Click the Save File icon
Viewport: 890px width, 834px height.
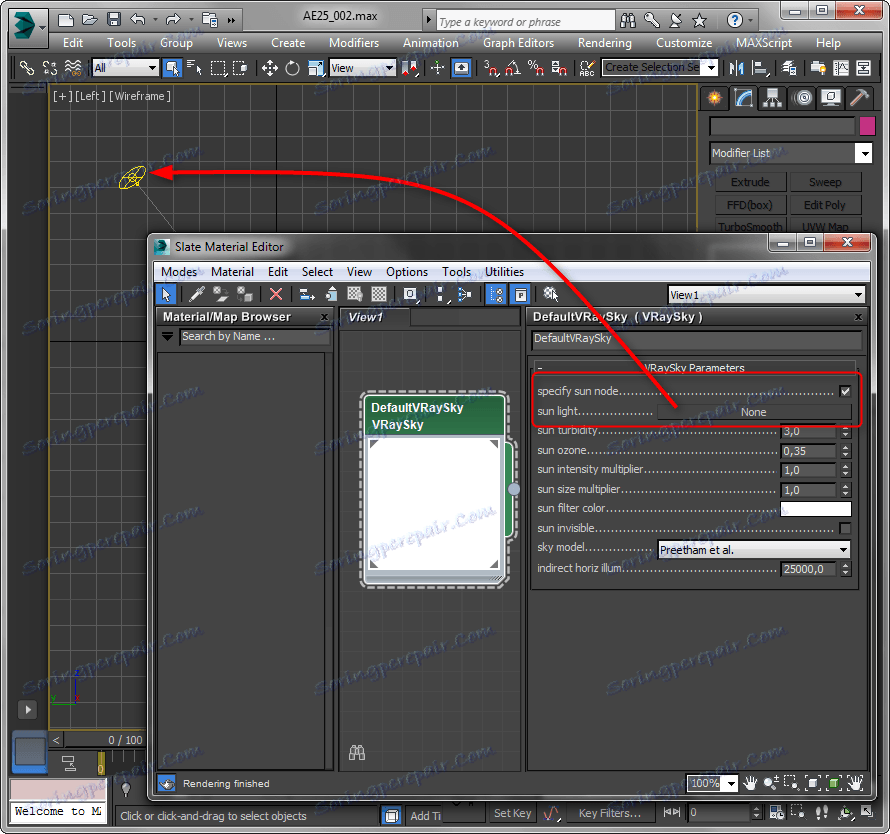(x=114, y=20)
